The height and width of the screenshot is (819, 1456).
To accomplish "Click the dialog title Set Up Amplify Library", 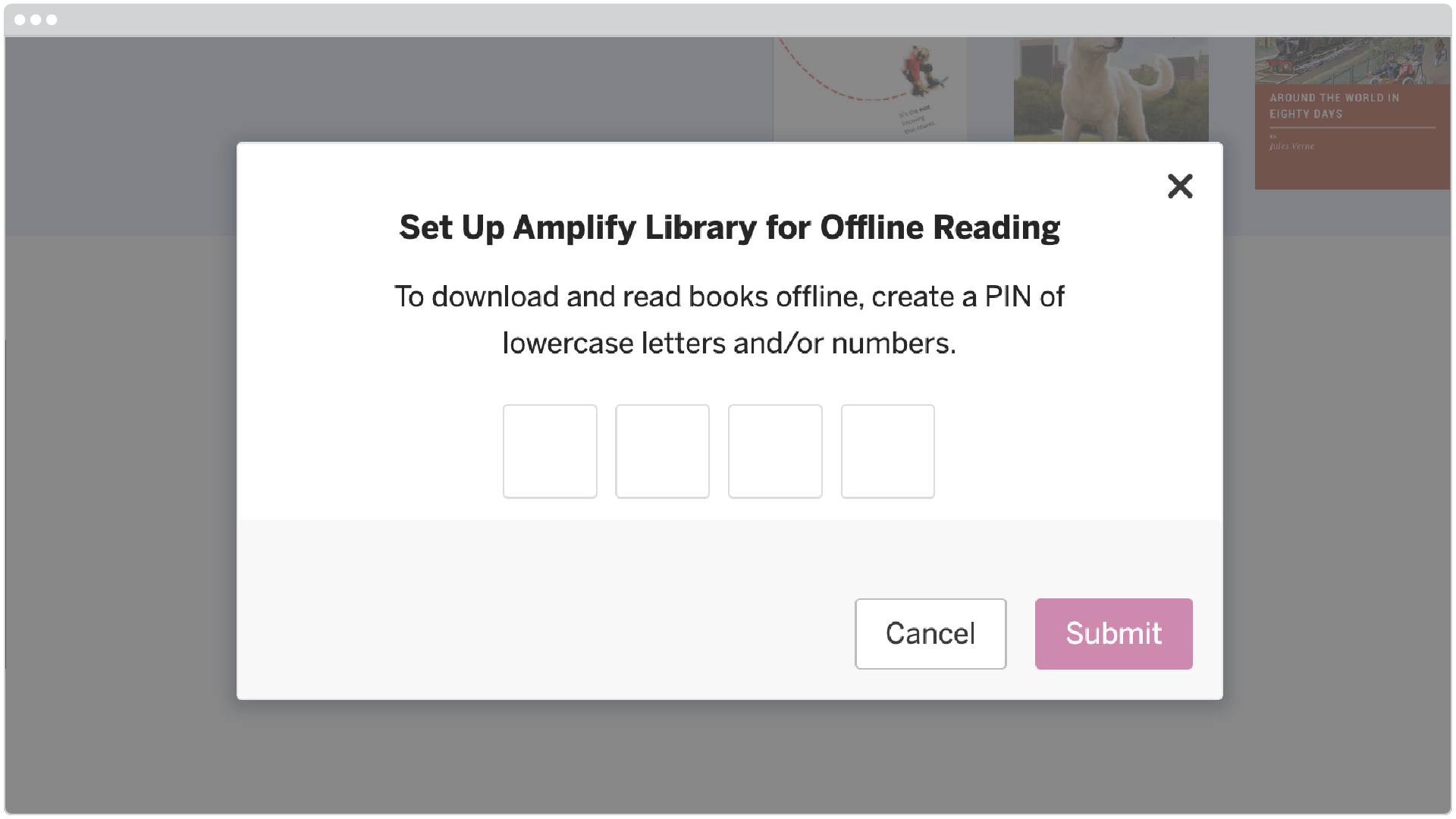I will pyautogui.click(x=728, y=226).
